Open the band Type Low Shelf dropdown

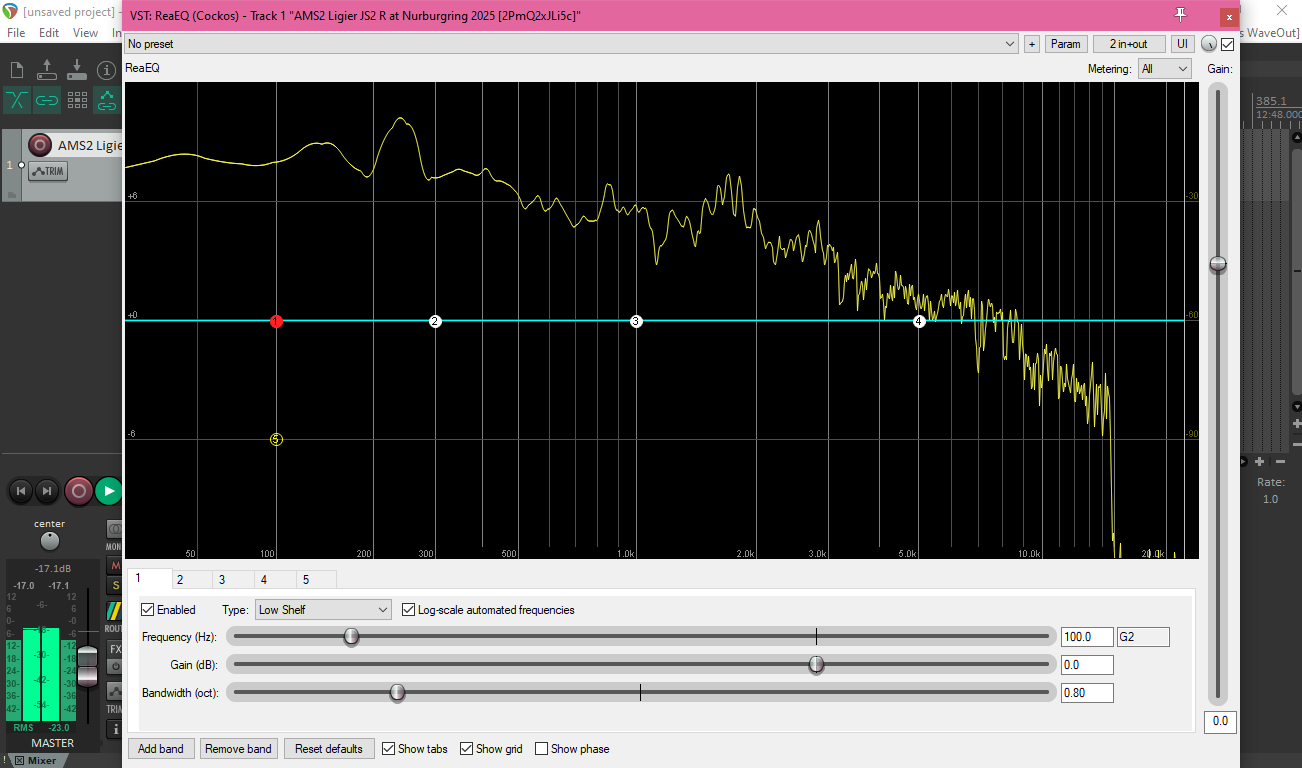pos(323,610)
